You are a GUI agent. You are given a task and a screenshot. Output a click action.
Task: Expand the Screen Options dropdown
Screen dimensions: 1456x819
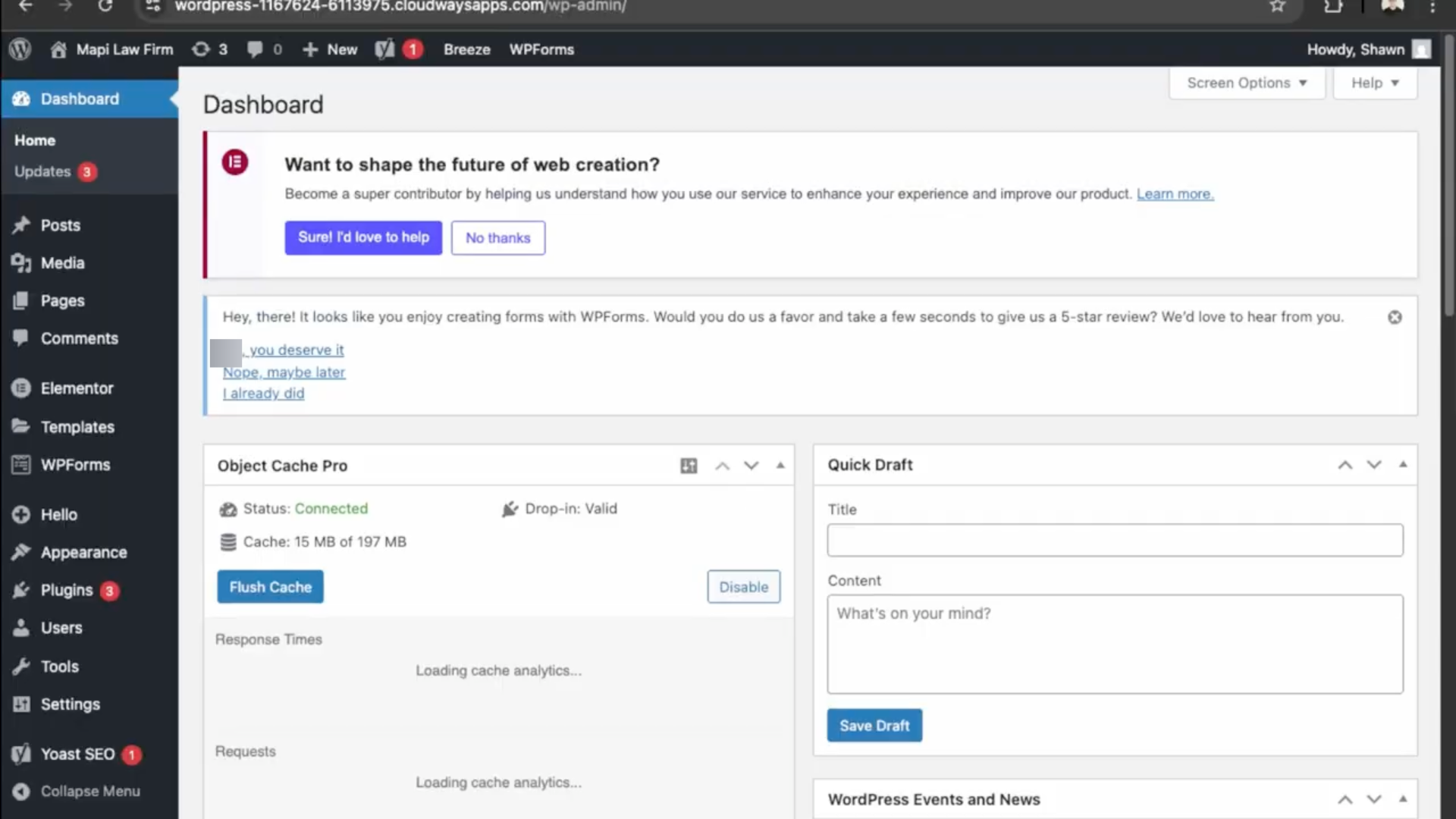(1246, 83)
